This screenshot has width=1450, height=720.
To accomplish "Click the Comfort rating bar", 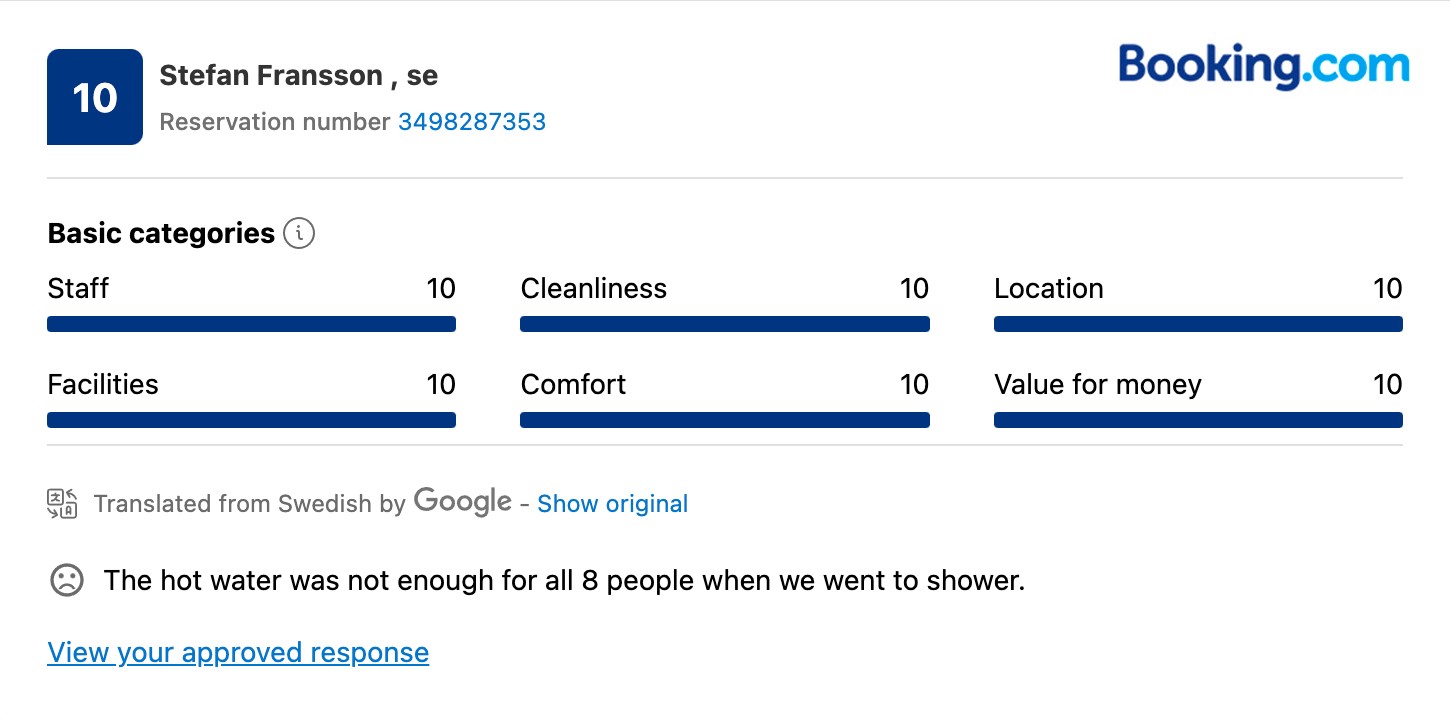I will 725,420.
